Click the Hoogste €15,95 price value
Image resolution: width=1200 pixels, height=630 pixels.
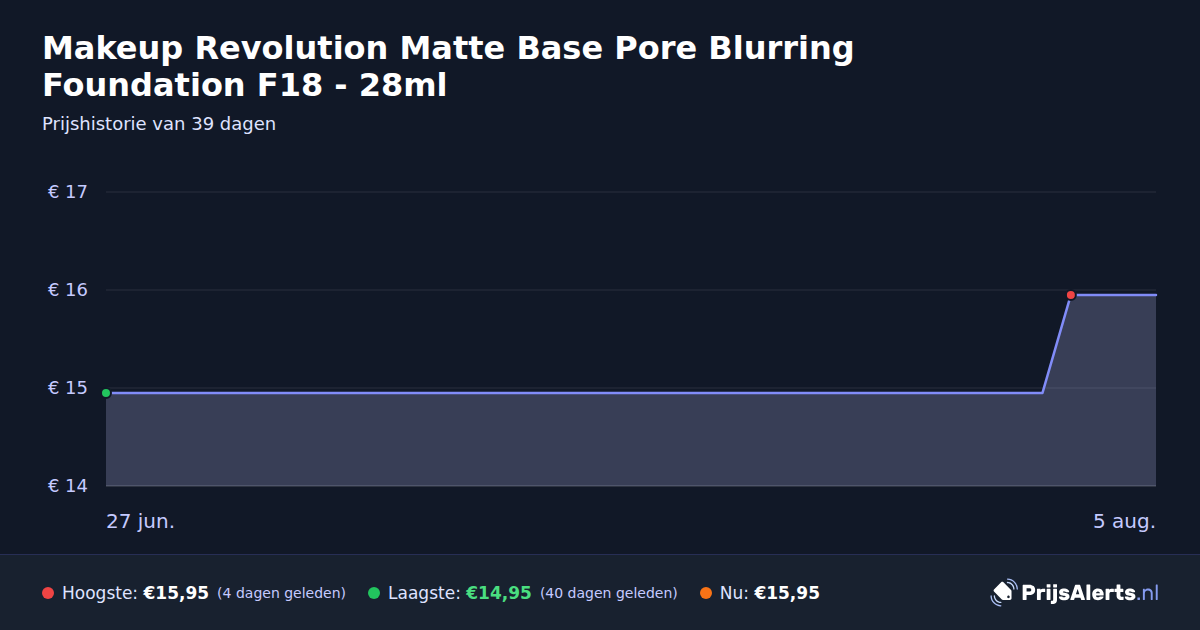(x=176, y=593)
